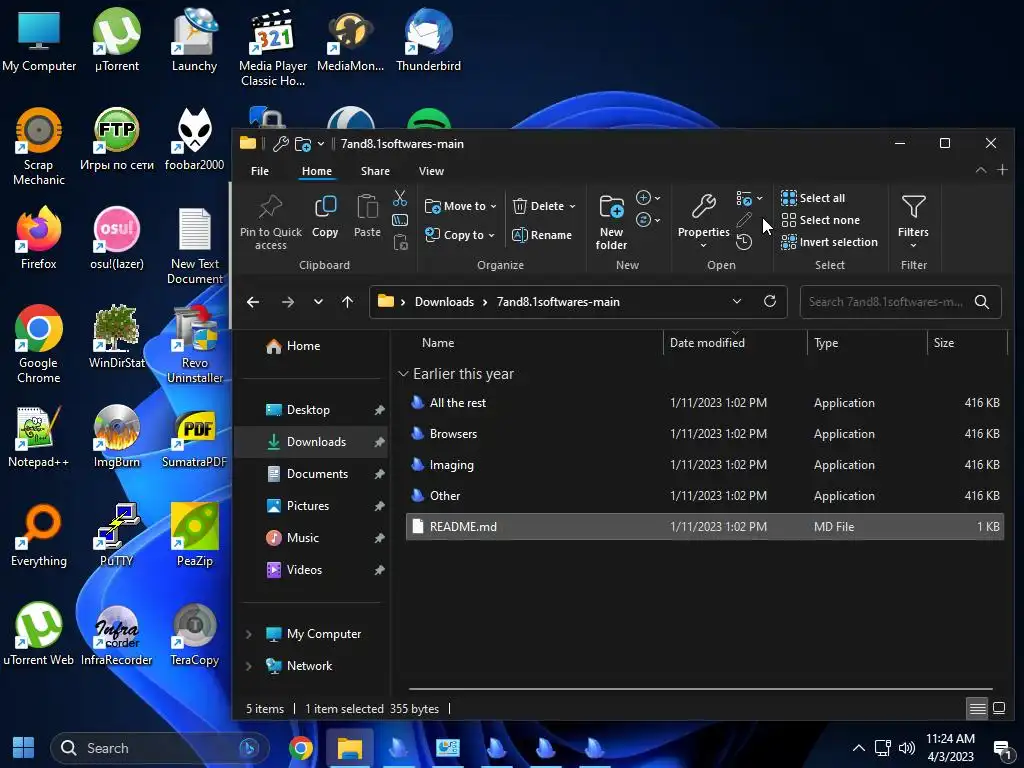Click Invert selection in the ribbon
Screen dimensions: 1024x768
coord(829,242)
